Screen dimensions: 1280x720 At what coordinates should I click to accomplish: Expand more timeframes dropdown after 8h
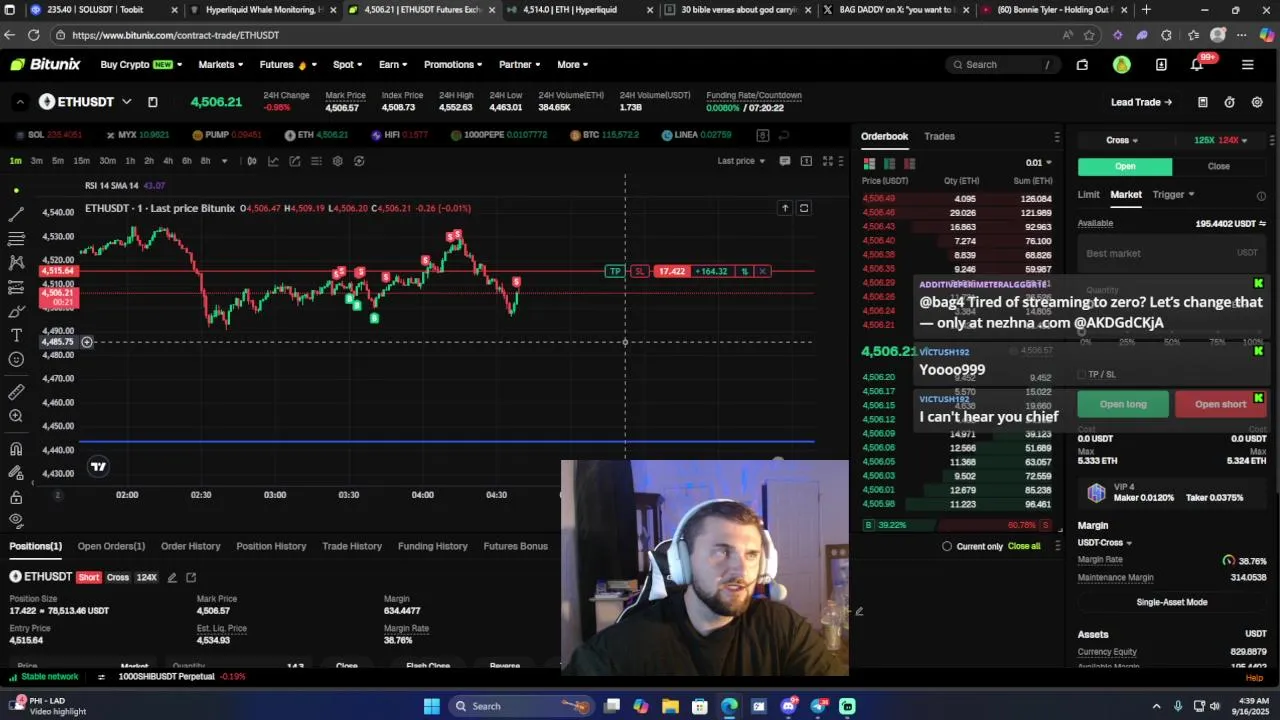tap(224, 161)
